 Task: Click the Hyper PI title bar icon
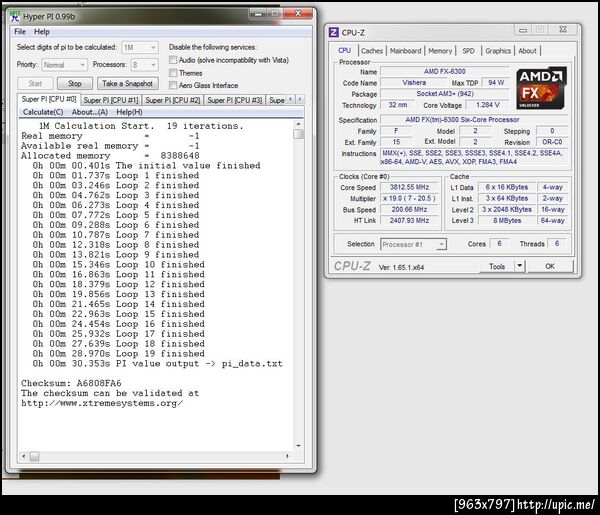tap(15, 17)
